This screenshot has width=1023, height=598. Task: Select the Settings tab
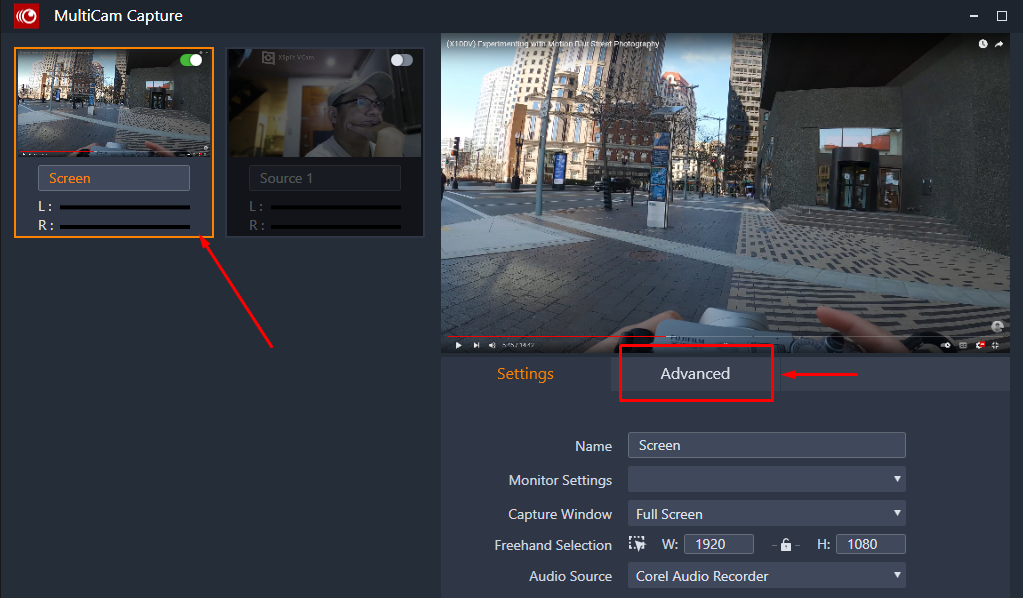[525, 373]
